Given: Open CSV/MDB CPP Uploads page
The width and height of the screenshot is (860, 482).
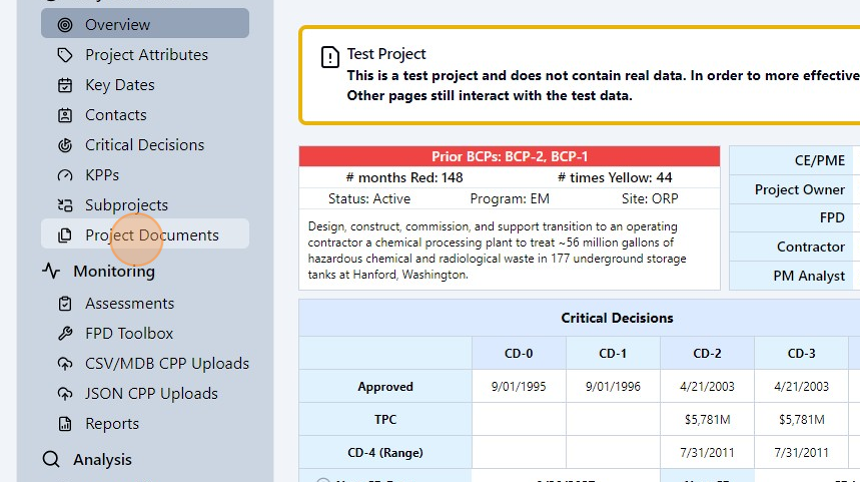Looking at the screenshot, I should point(167,363).
